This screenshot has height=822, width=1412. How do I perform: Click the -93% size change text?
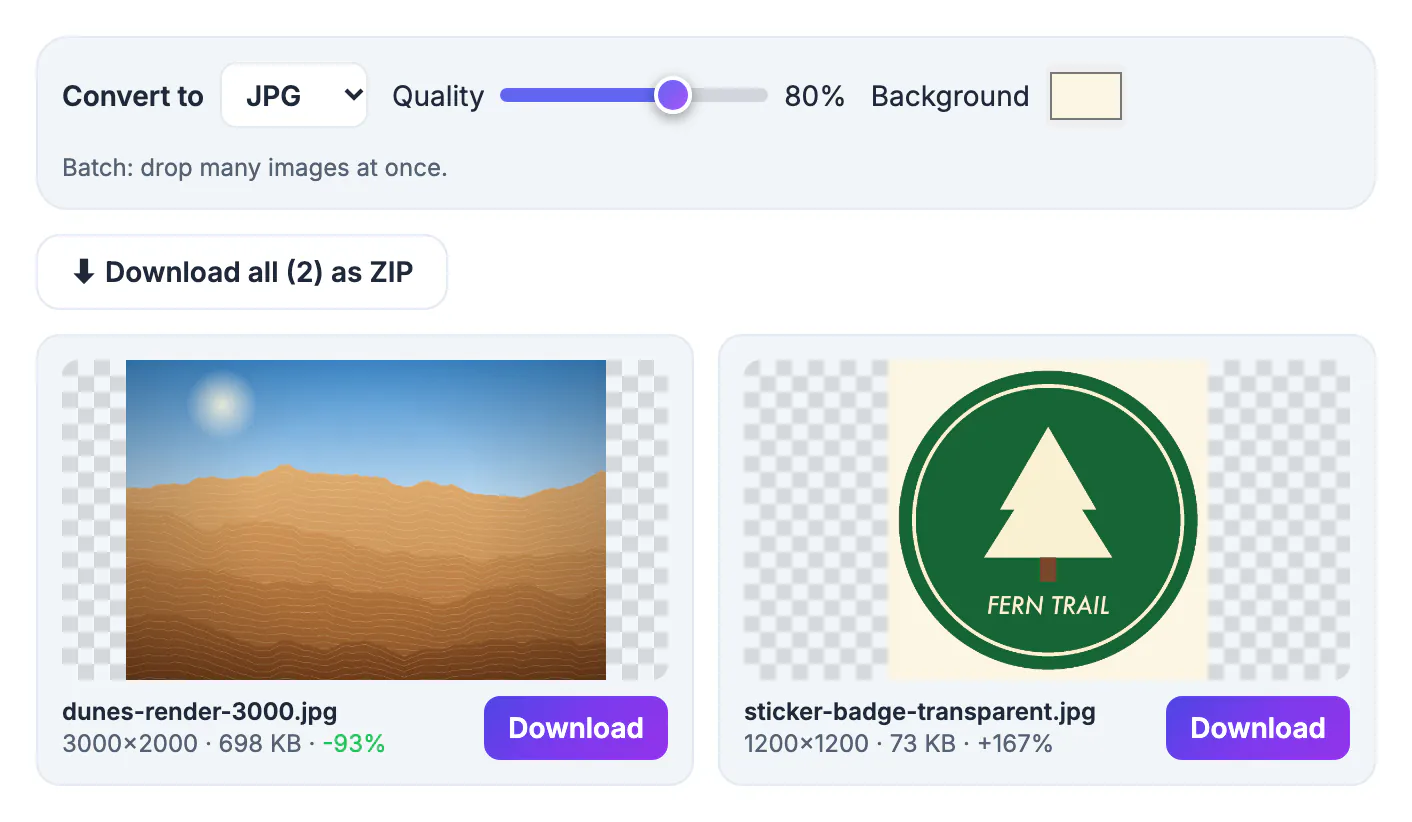[x=354, y=744]
